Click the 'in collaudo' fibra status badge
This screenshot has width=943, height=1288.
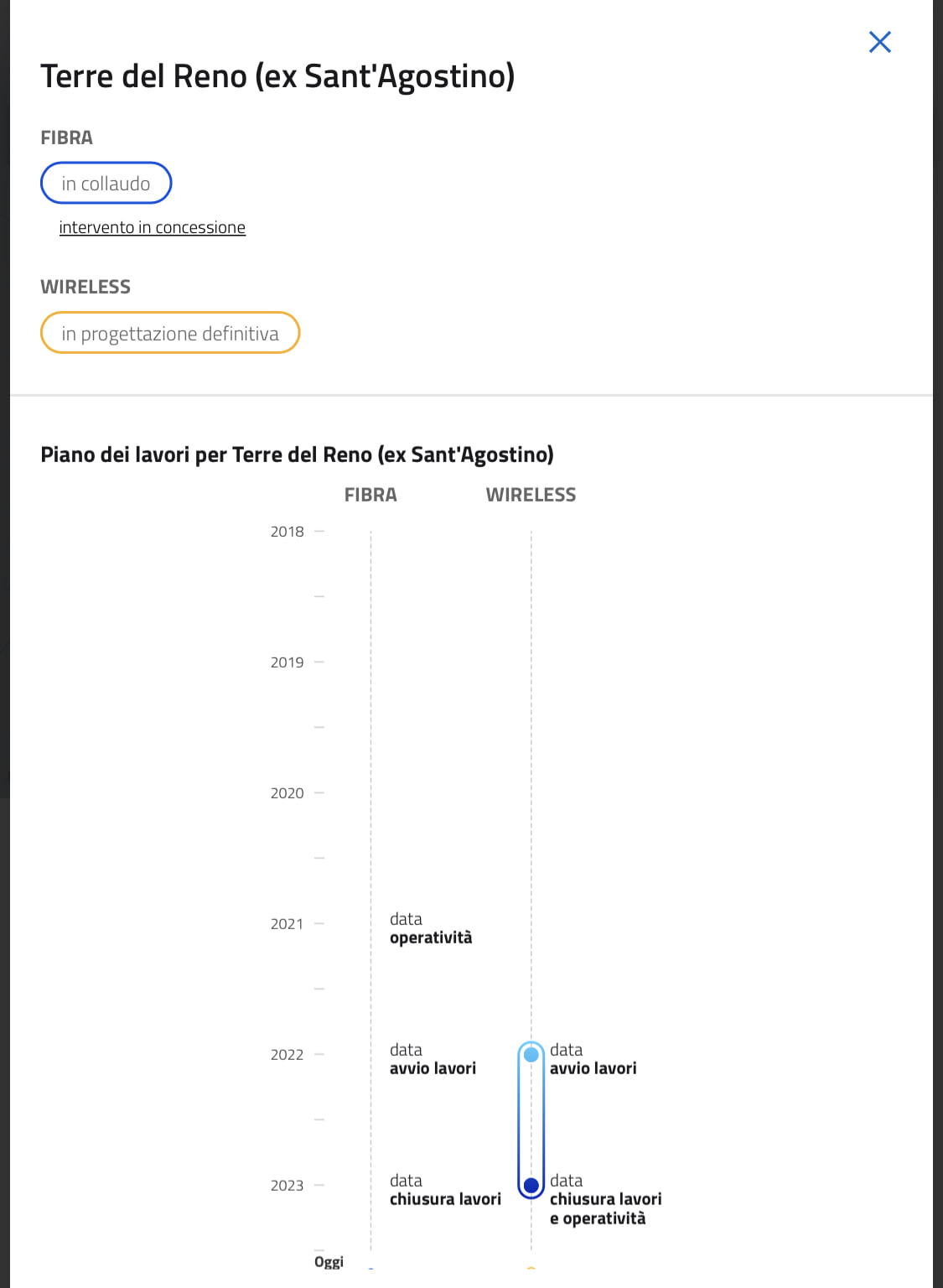[106, 183]
